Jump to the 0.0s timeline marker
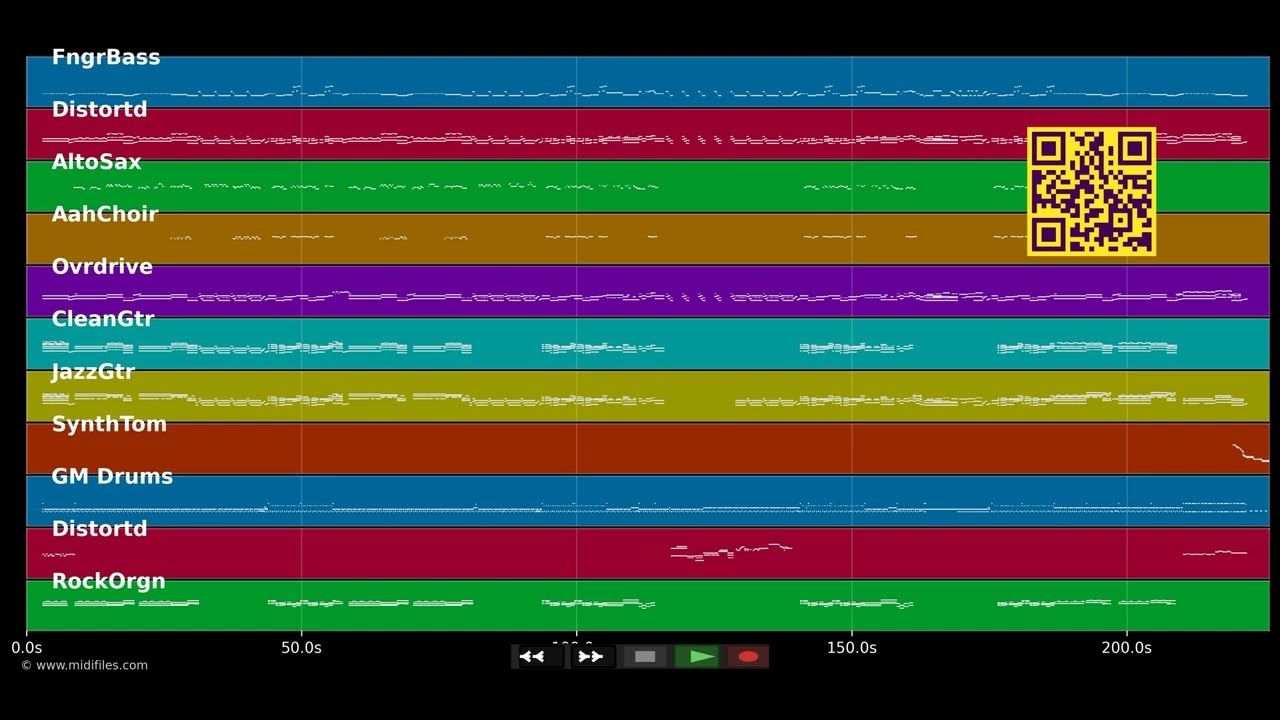 (x=27, y=648)
